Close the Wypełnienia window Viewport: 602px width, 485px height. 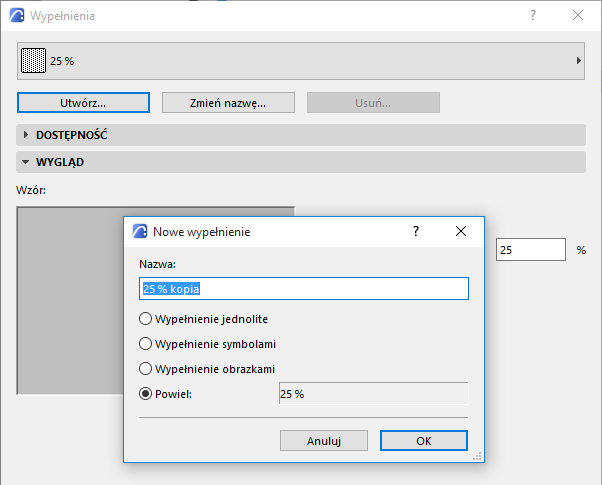coord(578,15)
